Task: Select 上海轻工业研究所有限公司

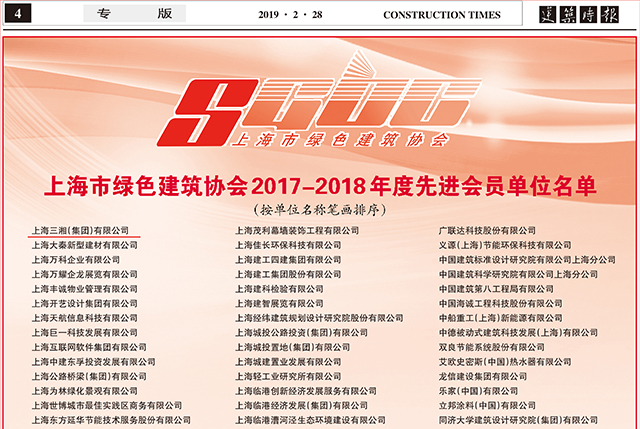Action: [x=288, y=376]
